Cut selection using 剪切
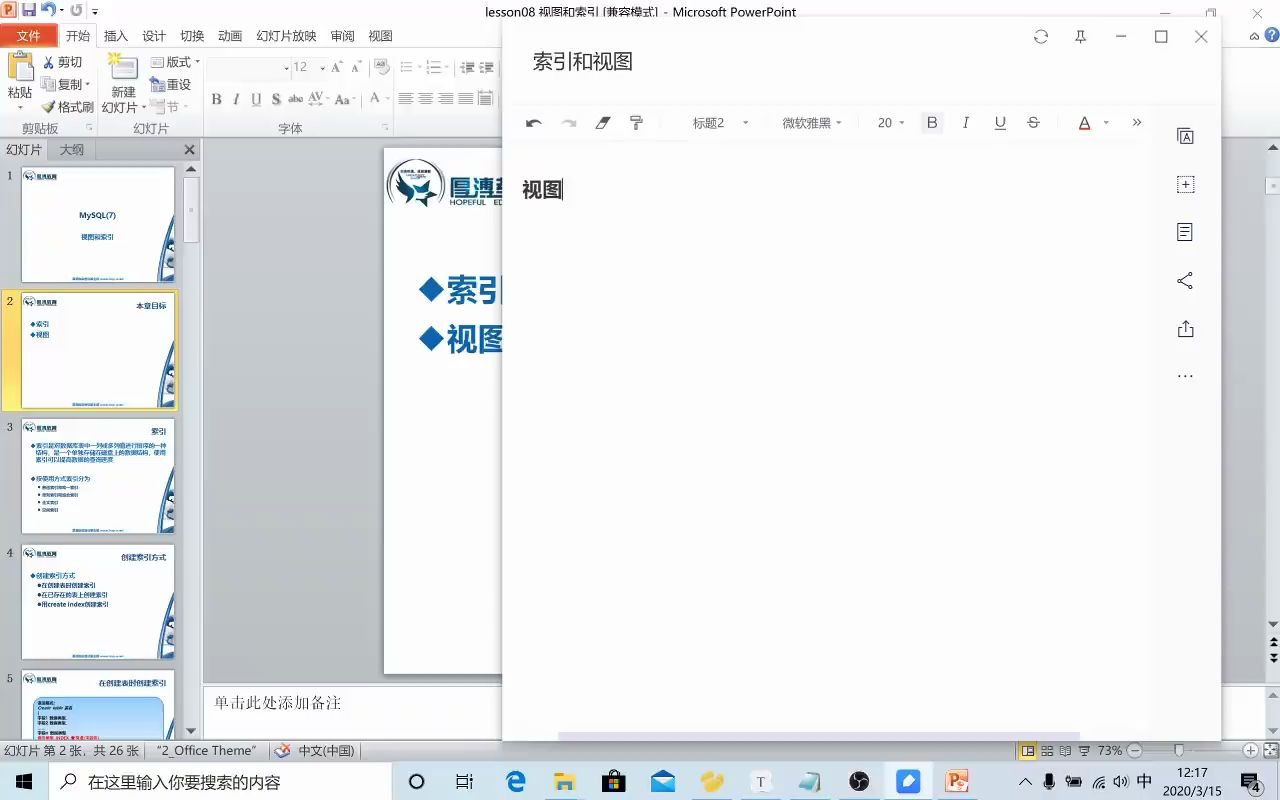The image size is (1280, 800). [63, 62]
